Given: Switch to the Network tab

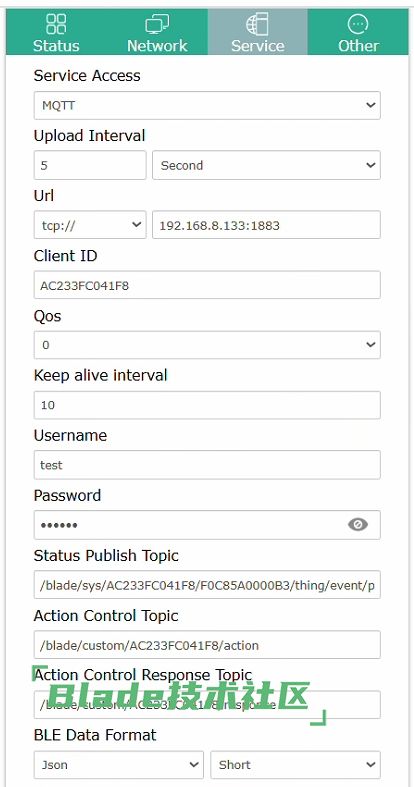Looking at the screenshot, I should 157,32.
